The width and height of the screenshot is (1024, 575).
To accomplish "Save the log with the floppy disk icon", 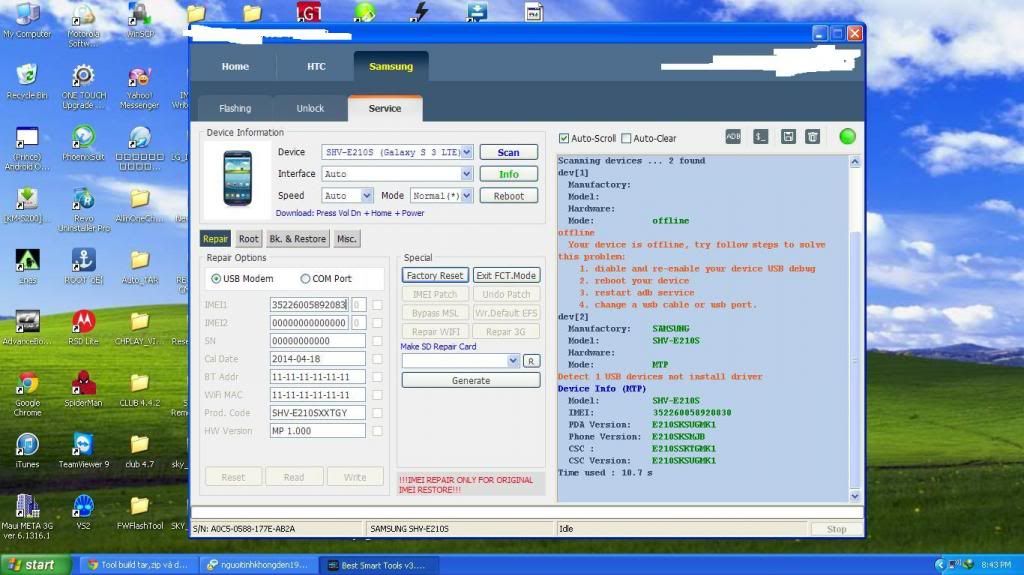I will point(788,137).
